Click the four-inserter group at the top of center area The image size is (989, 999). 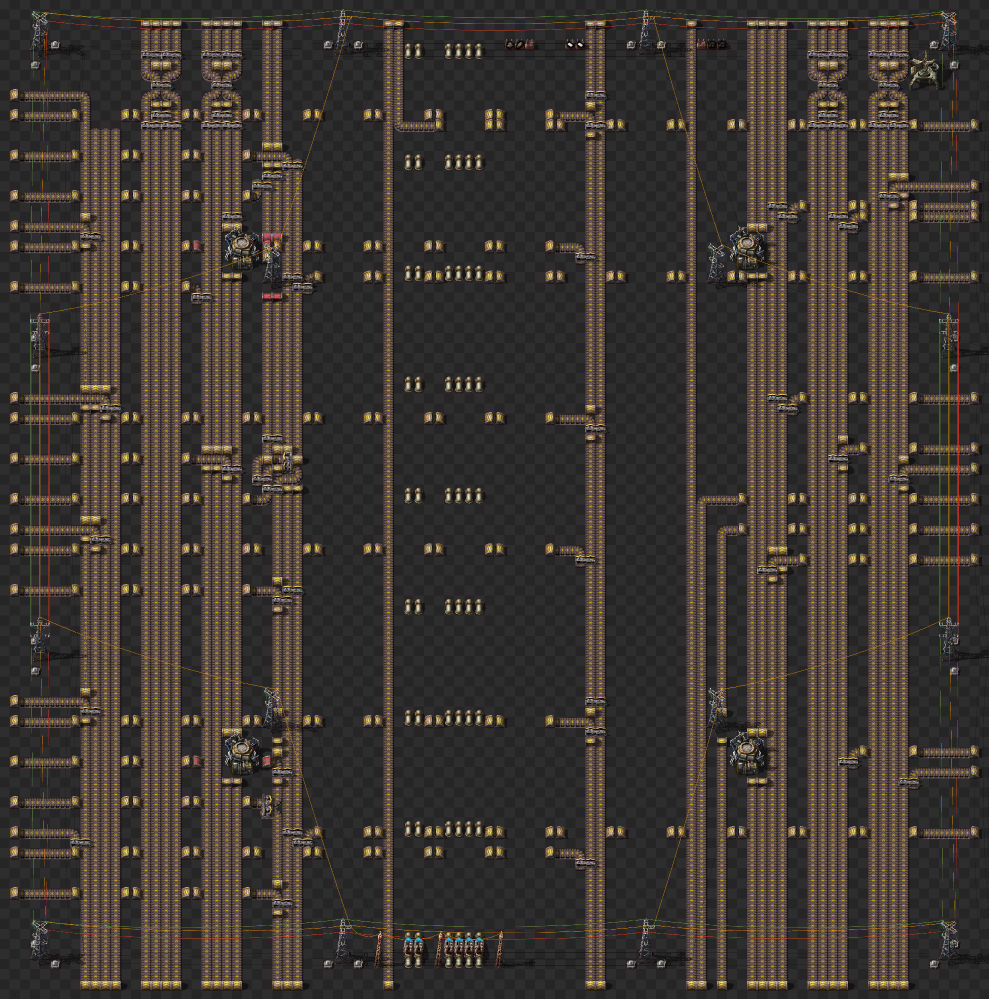[x=463, y=50]
